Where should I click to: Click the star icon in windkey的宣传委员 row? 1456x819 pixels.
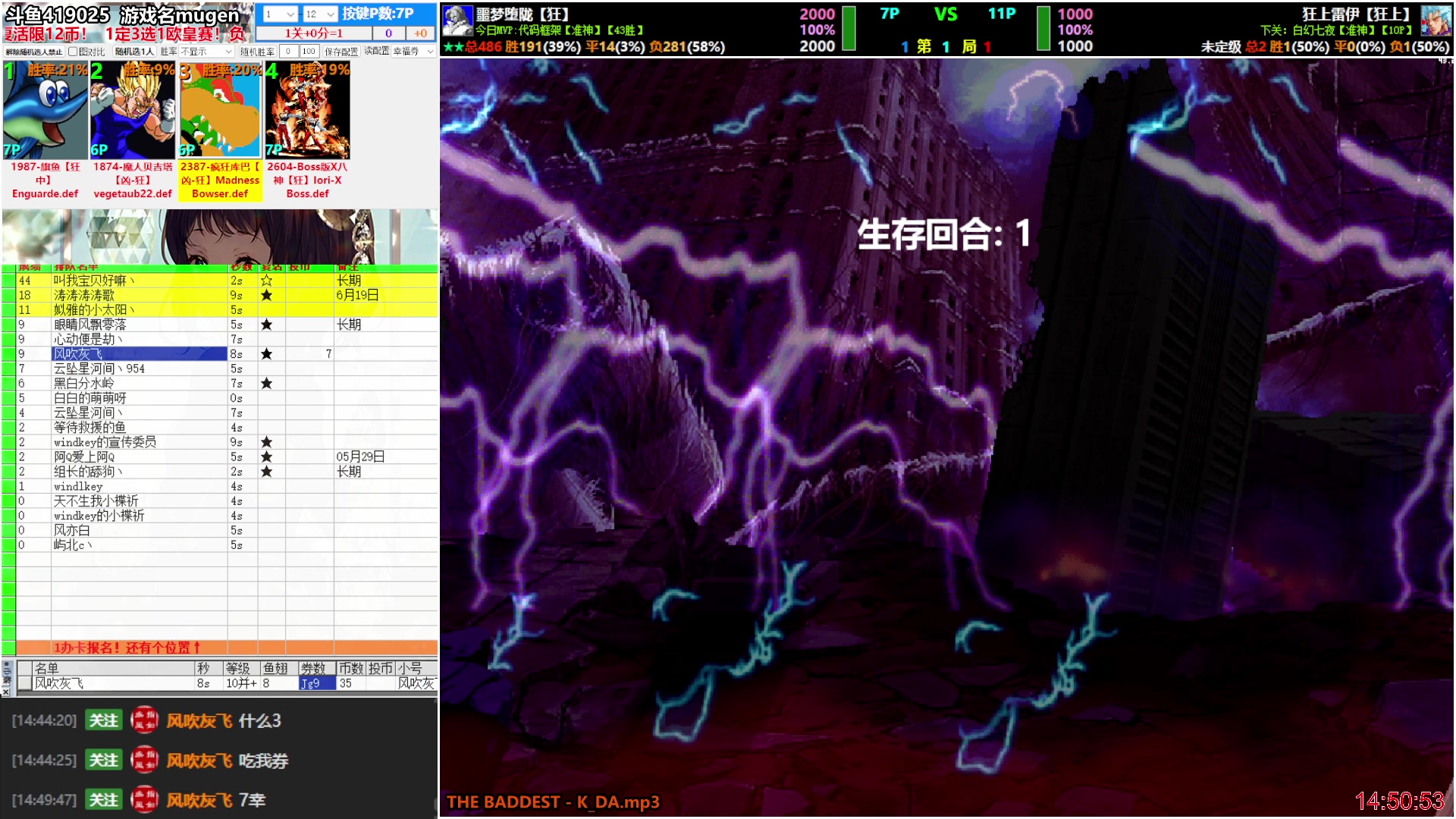click(266, 442)
